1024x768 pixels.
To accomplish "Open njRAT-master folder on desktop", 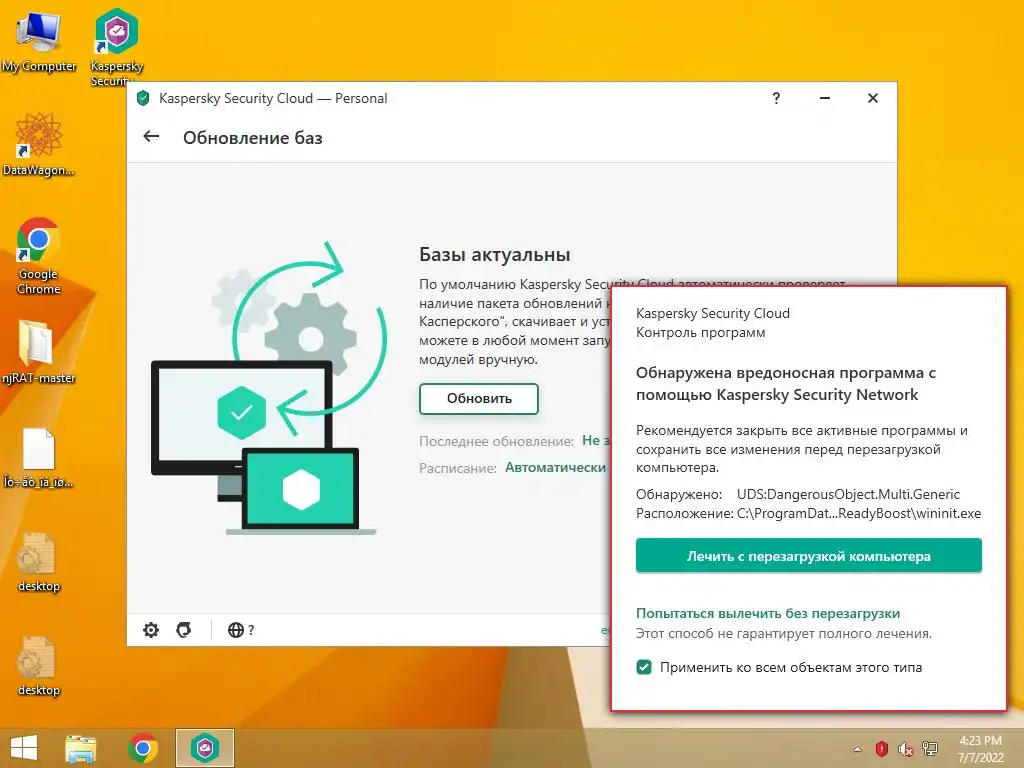I will pyautogui.click(x=39, y=351).
